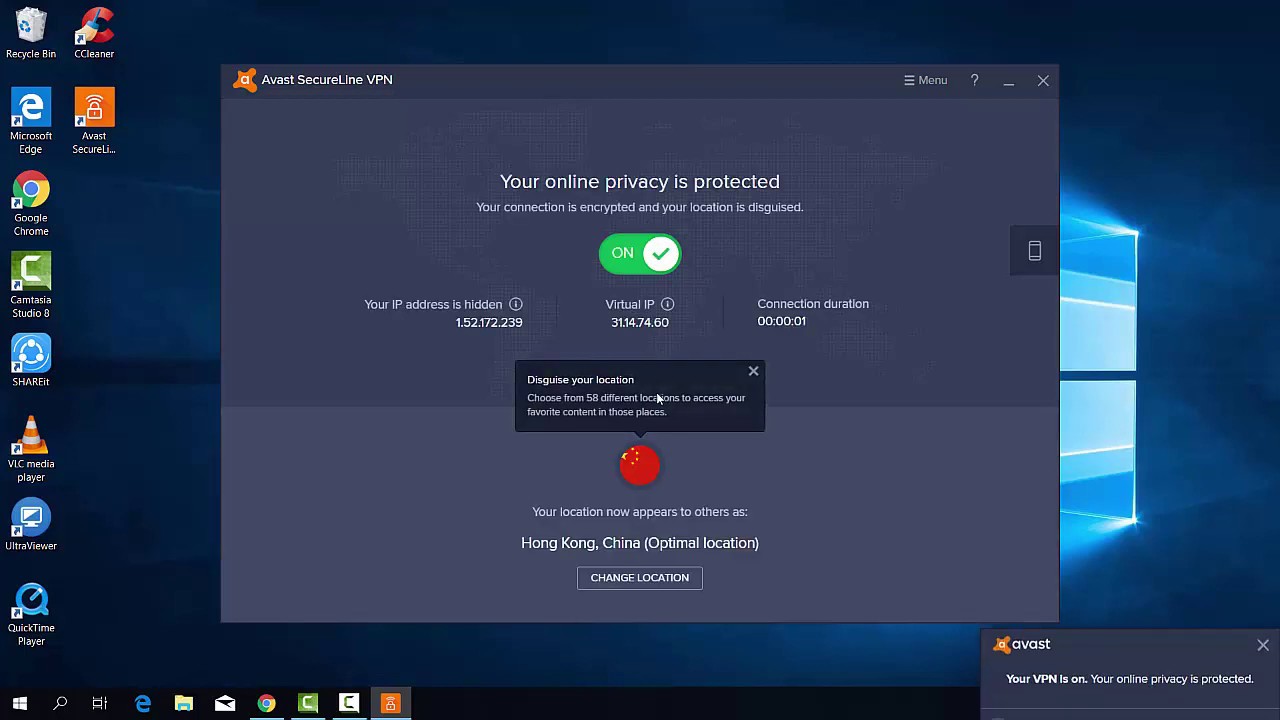Click the China flag location icon

[x=640, y=465]
